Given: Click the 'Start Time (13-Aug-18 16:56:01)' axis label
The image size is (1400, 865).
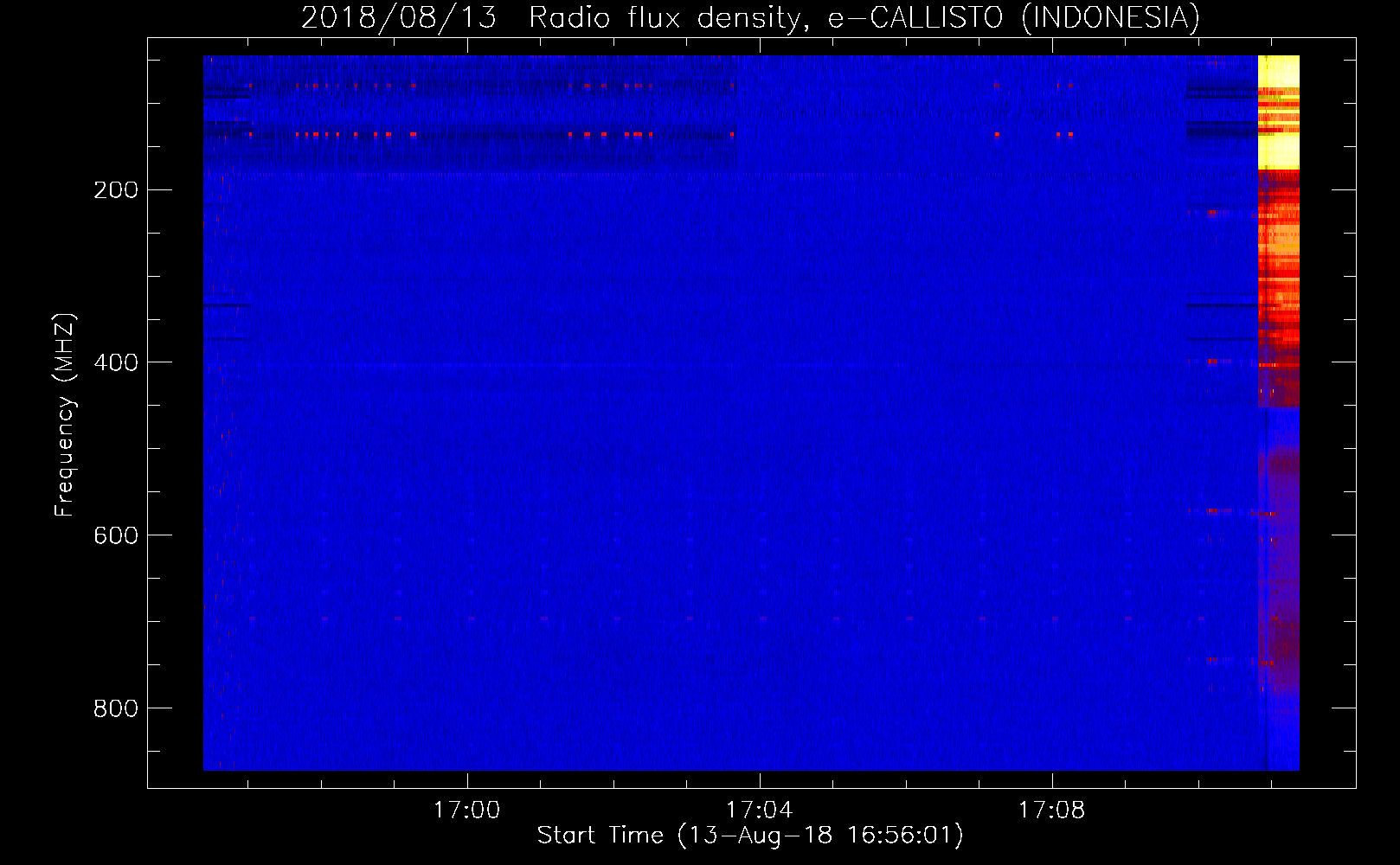Looking at the screenshot, I should tap(750, 836).
